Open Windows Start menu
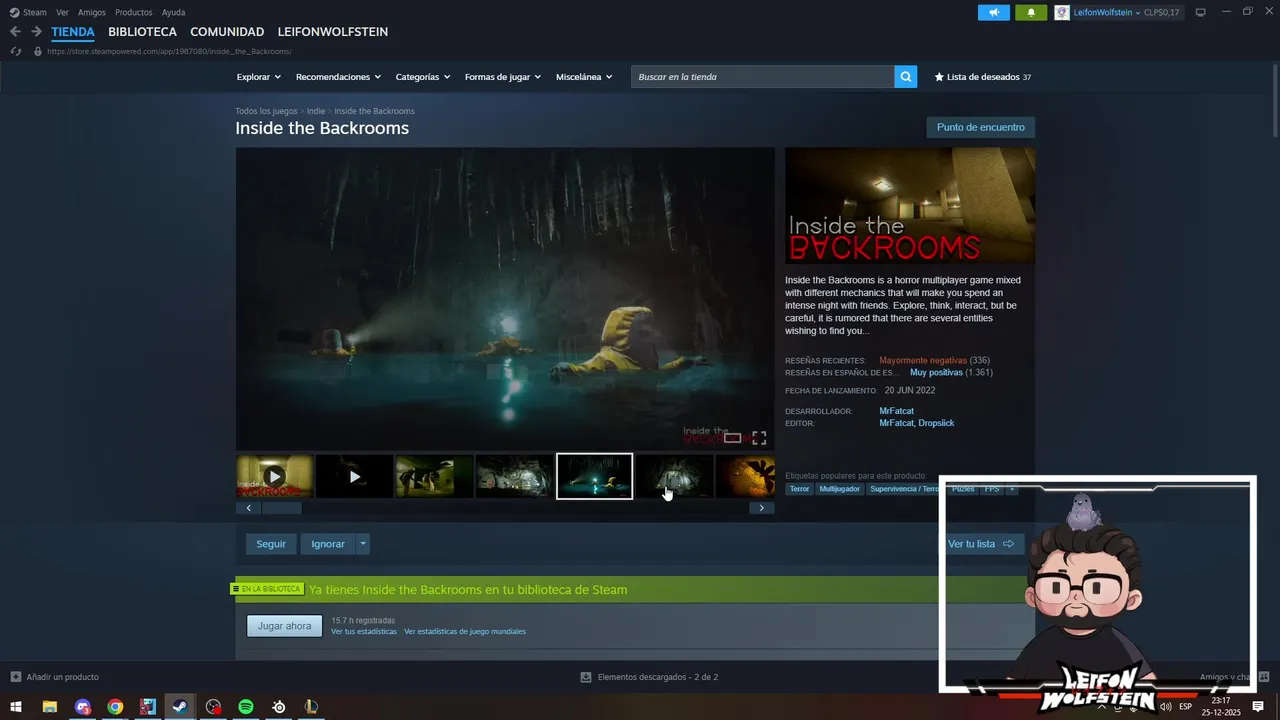 coord(16,707)
